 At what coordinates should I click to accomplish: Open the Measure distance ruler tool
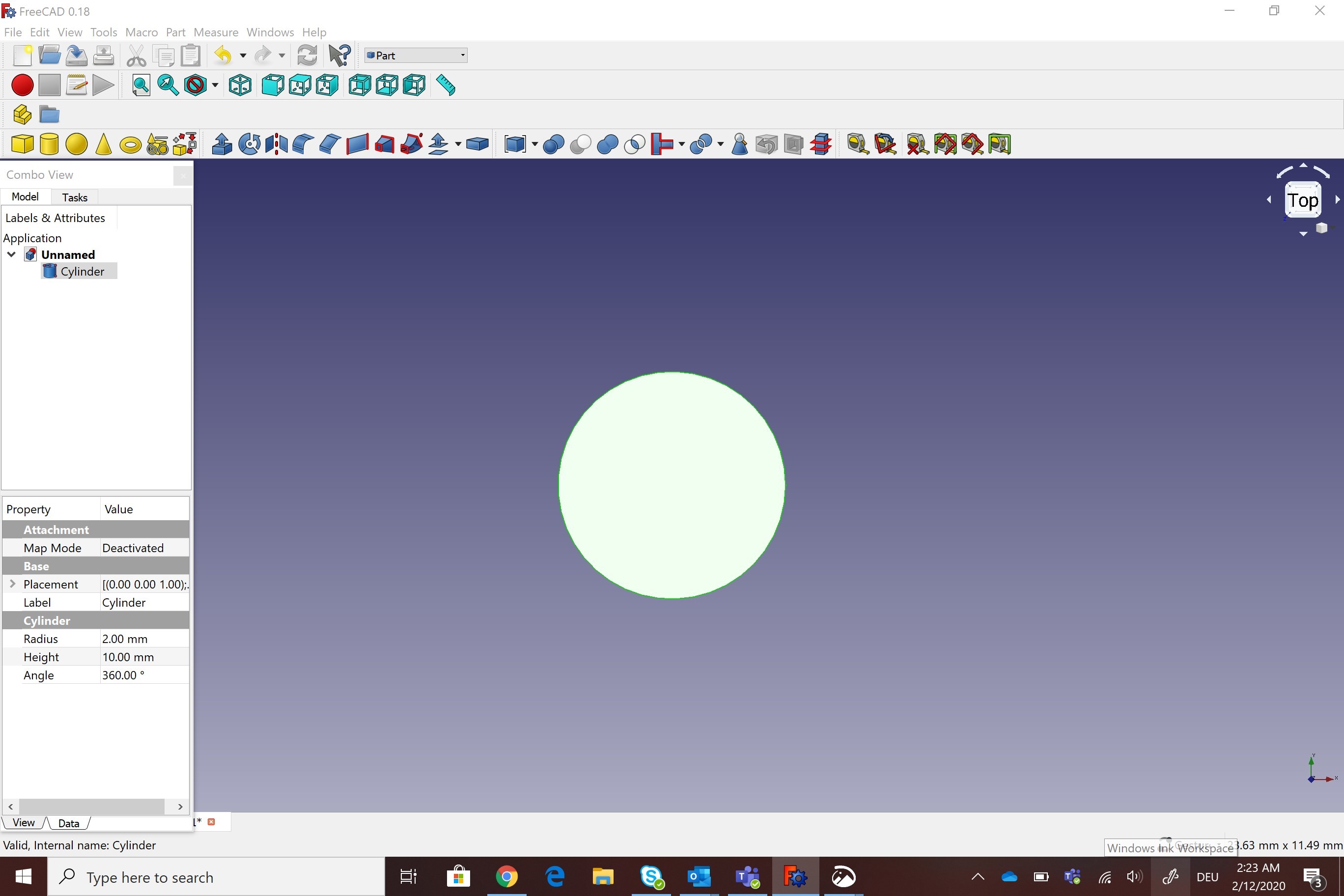click(x=446, y=85)
